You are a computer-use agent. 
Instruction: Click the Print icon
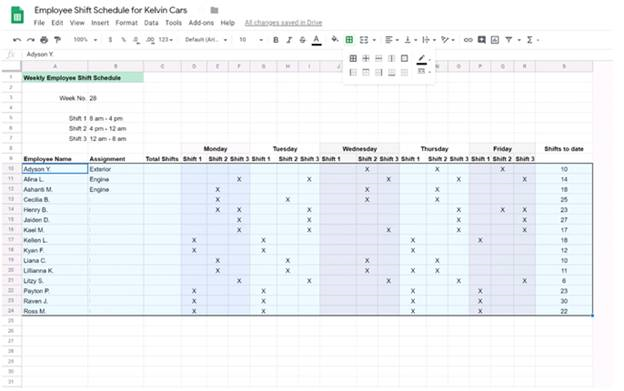44,40
